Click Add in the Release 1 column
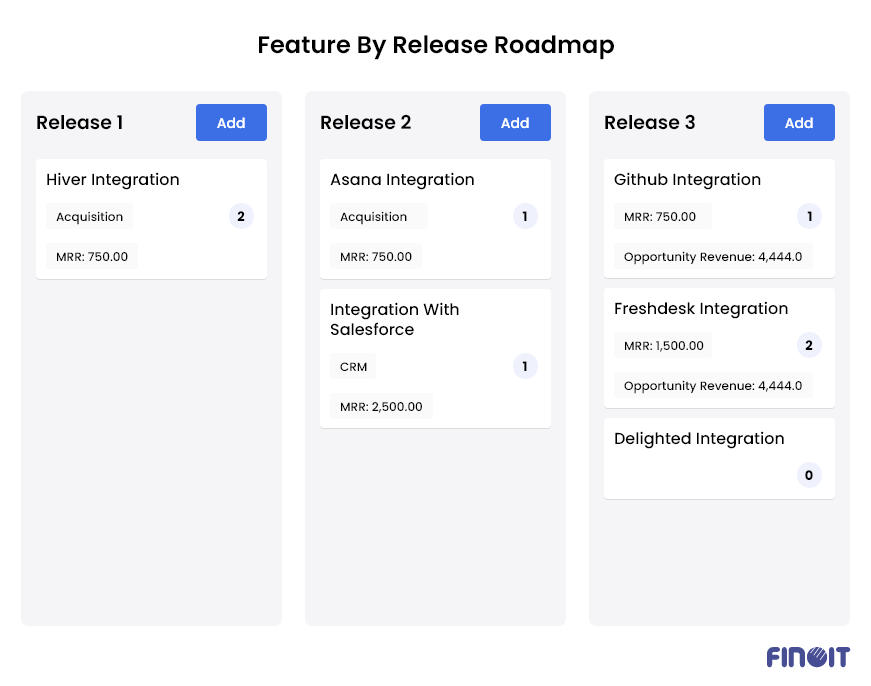This screenshot has height=686, width=871. [231, 122]
